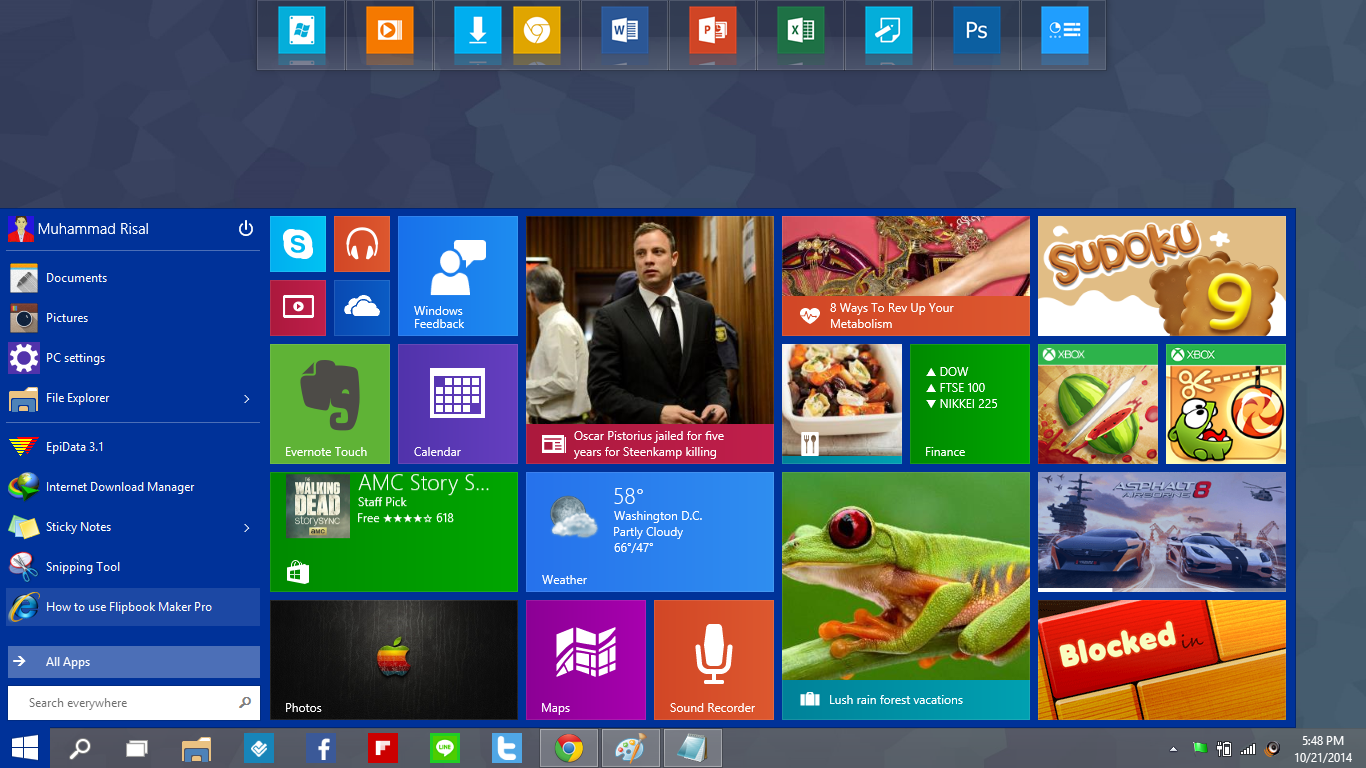Open taskbar Search magnifier
This screenshot has width=1366, height=768.
point(80,748)
